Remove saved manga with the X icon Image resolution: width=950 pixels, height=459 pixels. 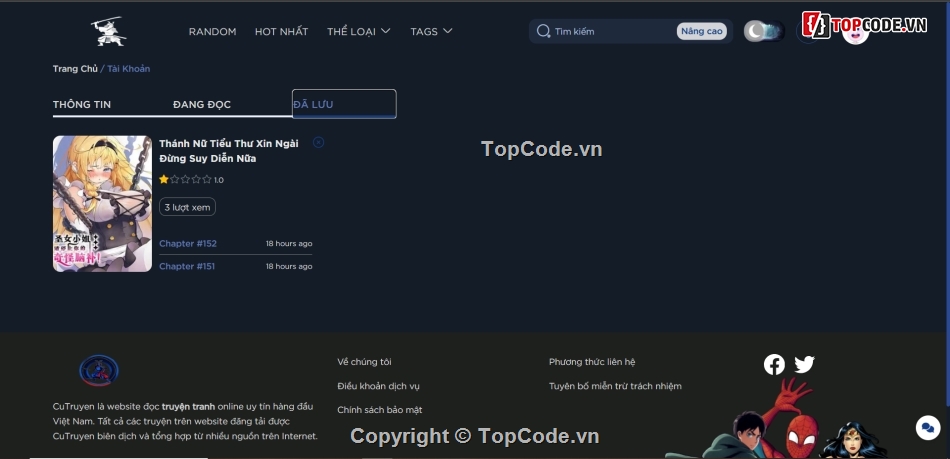coord(318,142)
